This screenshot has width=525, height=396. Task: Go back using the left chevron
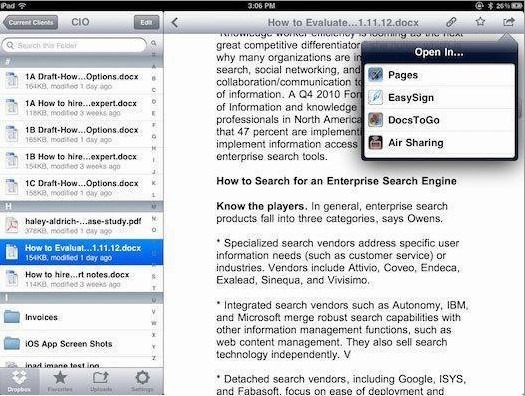[174, 22]
